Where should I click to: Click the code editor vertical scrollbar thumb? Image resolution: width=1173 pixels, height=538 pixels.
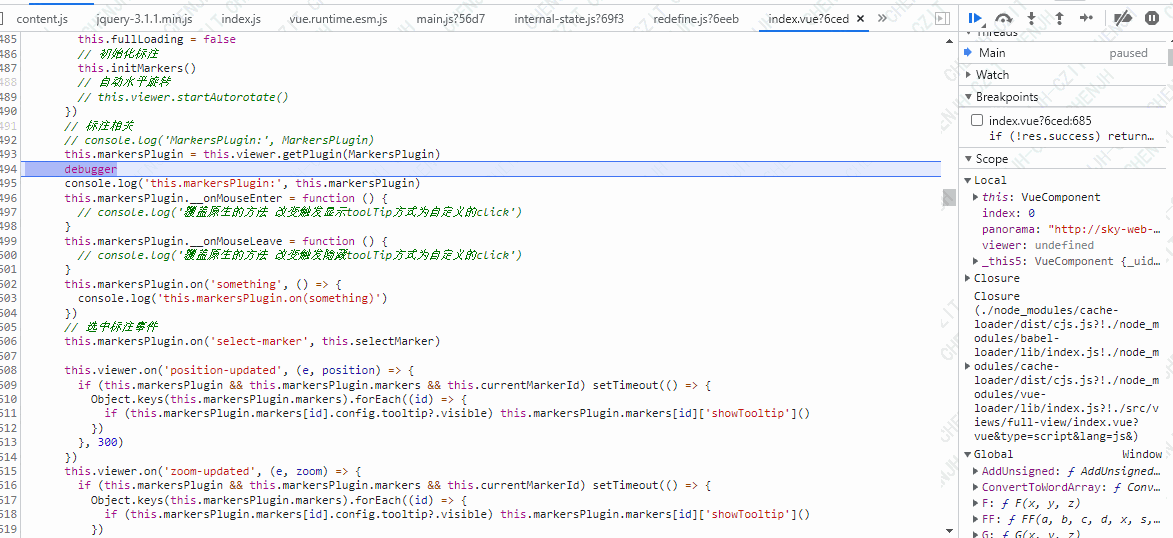[x=949, y=198]
